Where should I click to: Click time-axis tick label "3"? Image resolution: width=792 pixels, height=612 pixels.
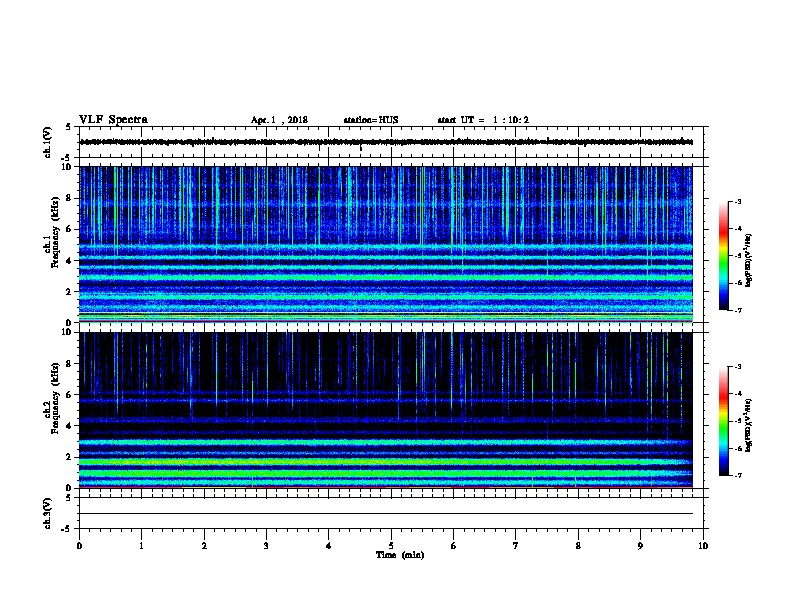tap(266, 546)
